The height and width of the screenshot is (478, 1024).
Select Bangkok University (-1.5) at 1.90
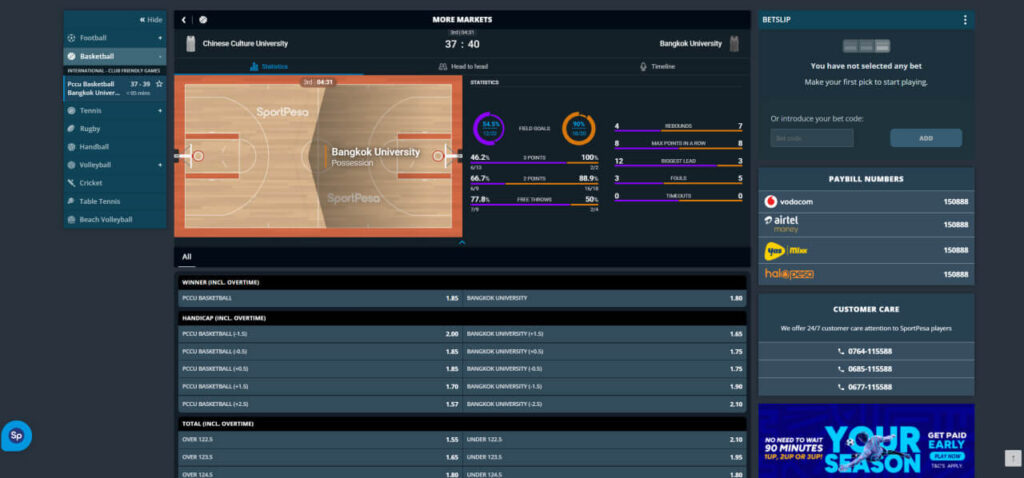click(x=605, y=387)
